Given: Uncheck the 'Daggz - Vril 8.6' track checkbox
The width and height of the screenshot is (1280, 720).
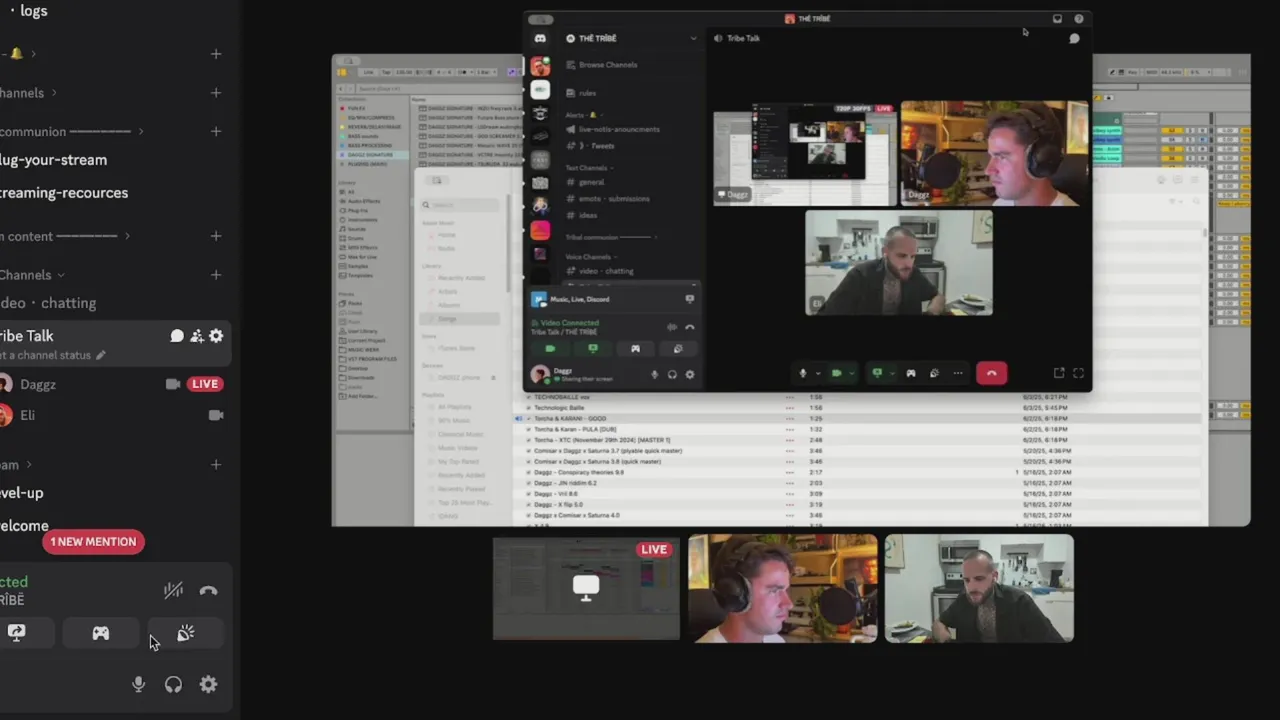Looking at the screenshot, I should click(529, 494).
